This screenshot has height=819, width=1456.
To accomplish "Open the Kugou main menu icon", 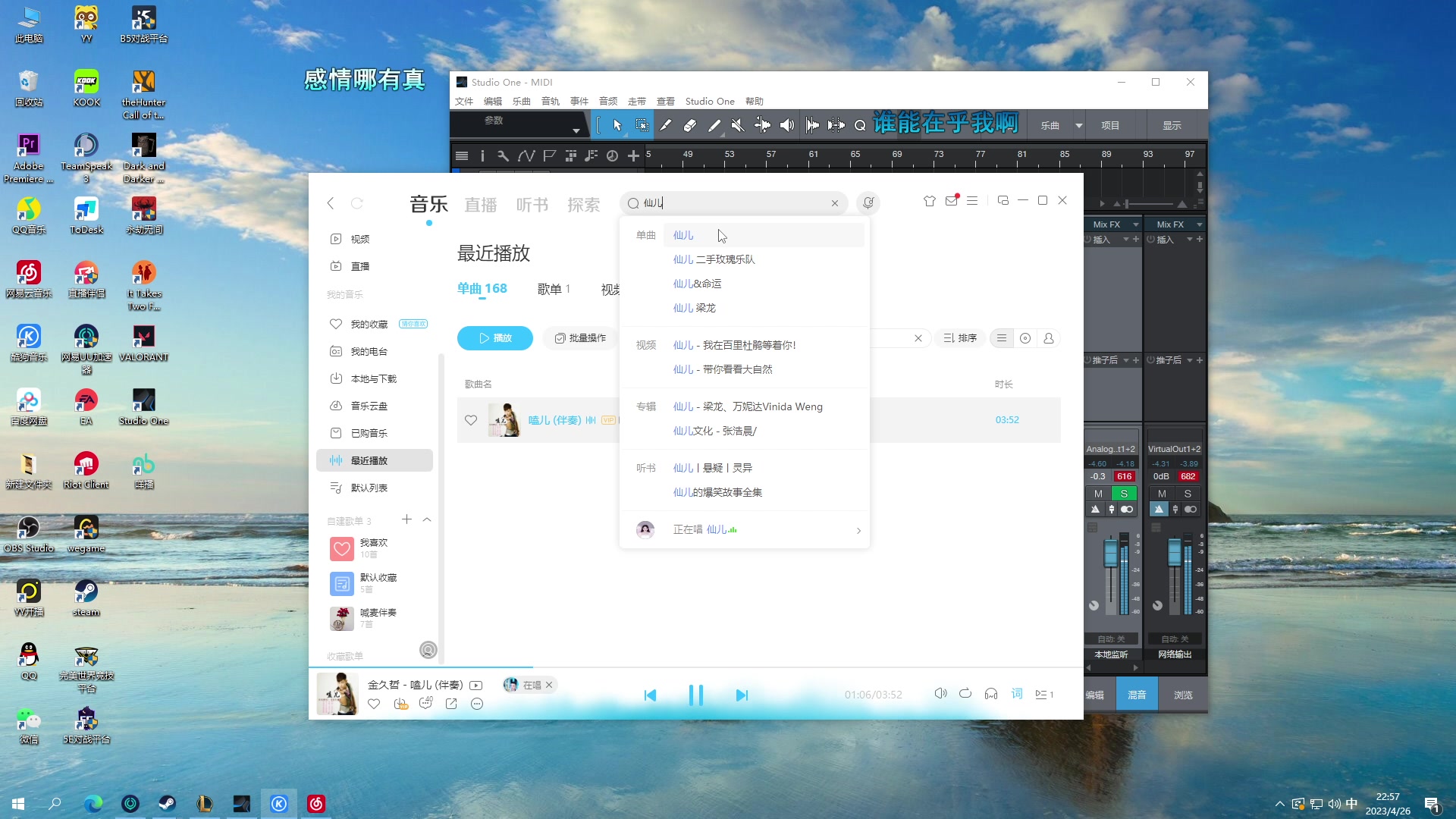I will pyautogui.click(x=972, y=201).
